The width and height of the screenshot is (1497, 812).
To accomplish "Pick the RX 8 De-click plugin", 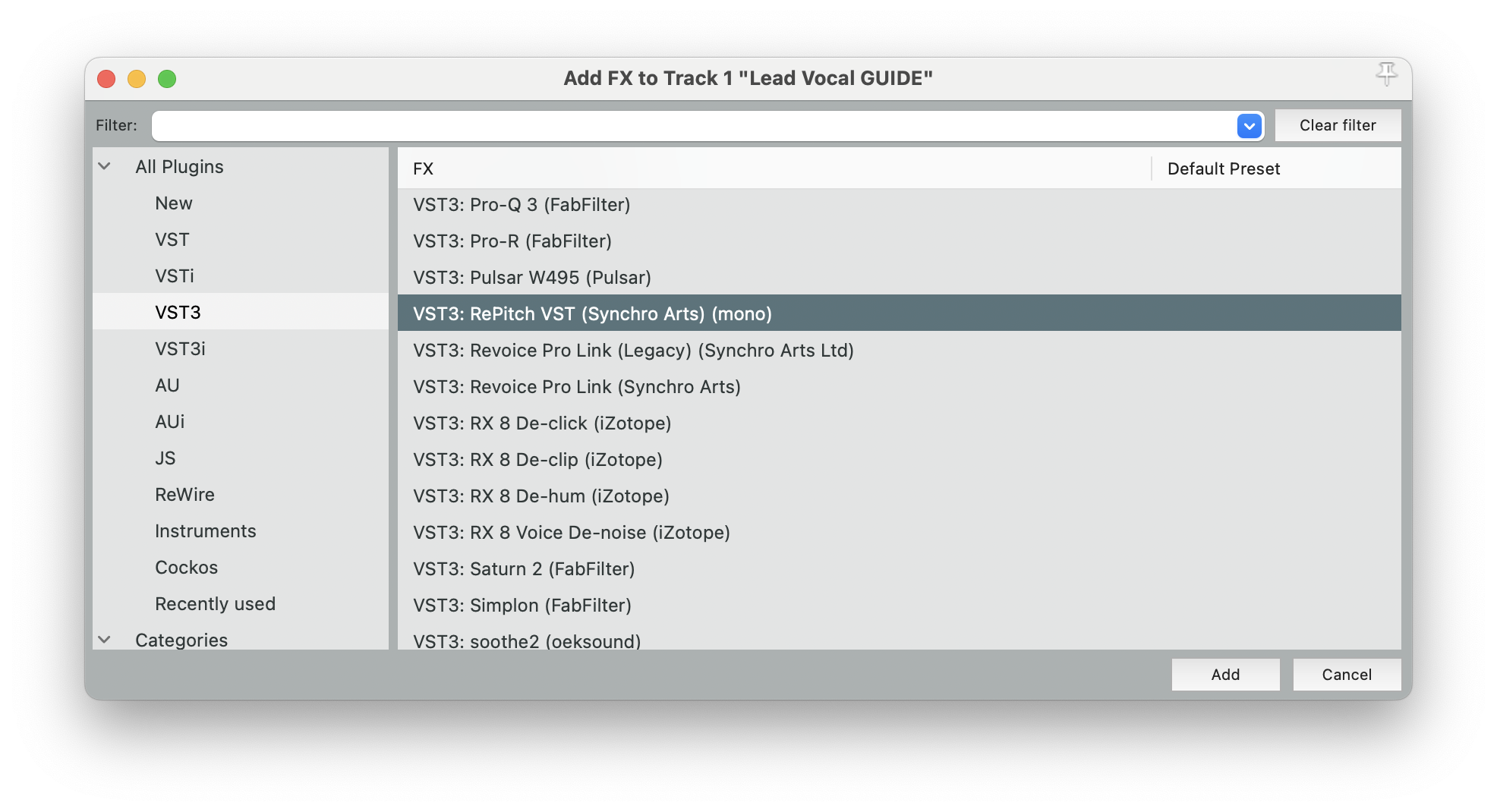I will 542,423.
